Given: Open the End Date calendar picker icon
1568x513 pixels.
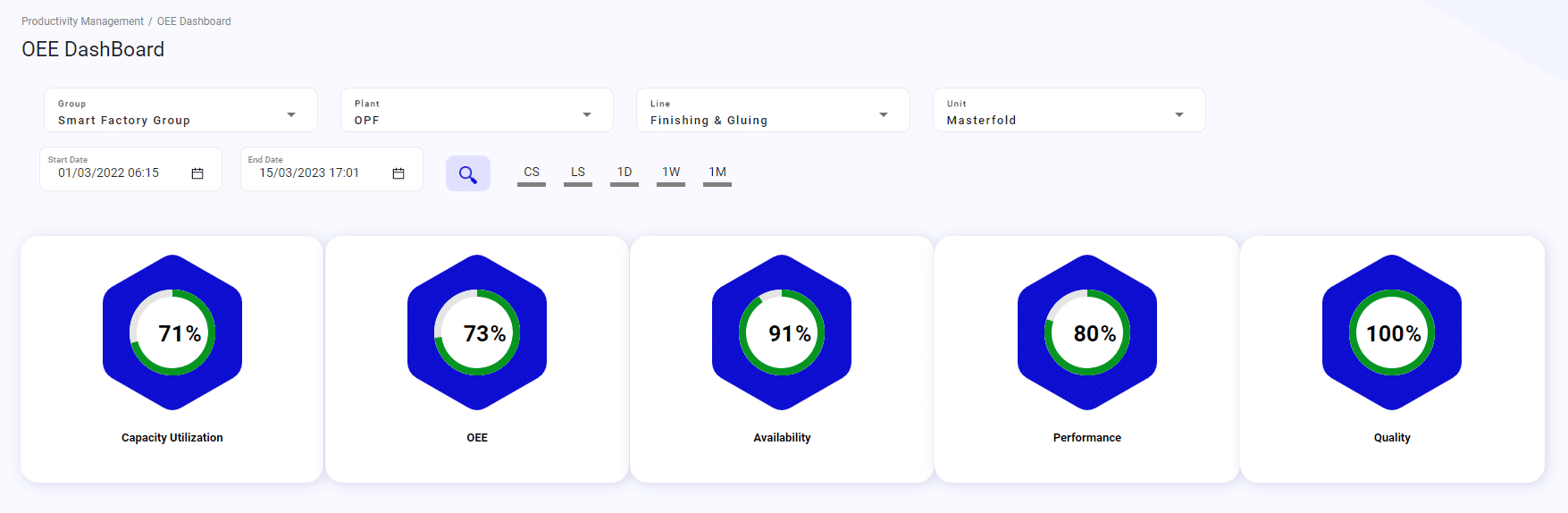Looking at the screenshot, I should (398, 173).
